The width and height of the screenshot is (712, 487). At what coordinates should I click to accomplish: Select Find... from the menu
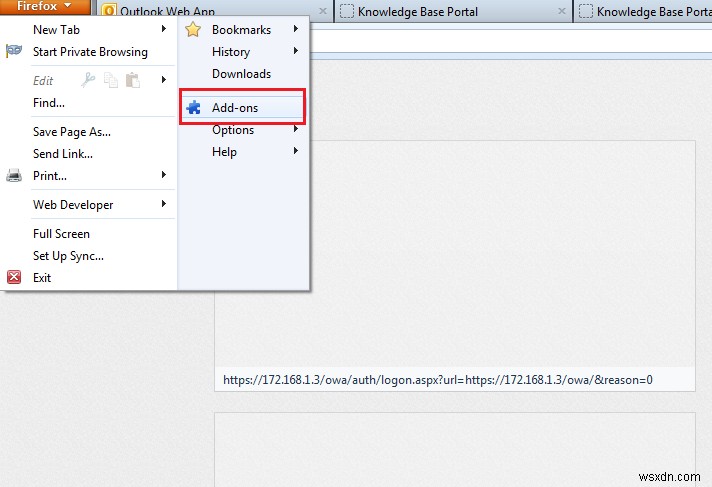[49, 103]
